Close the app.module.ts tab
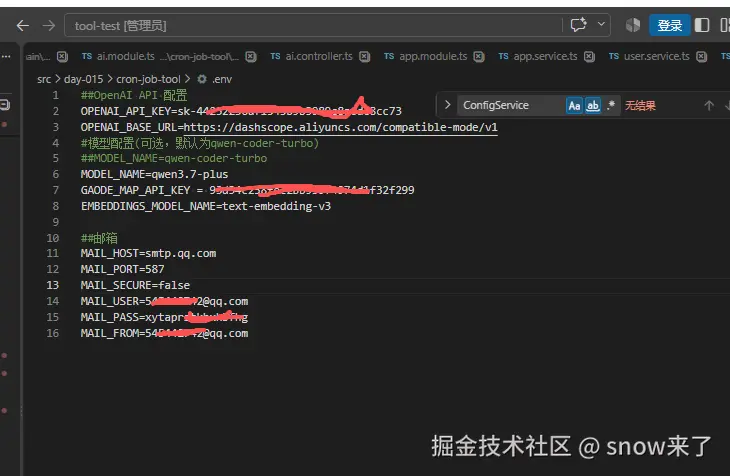This screenshot has width=730, height=476. [479, 57]
